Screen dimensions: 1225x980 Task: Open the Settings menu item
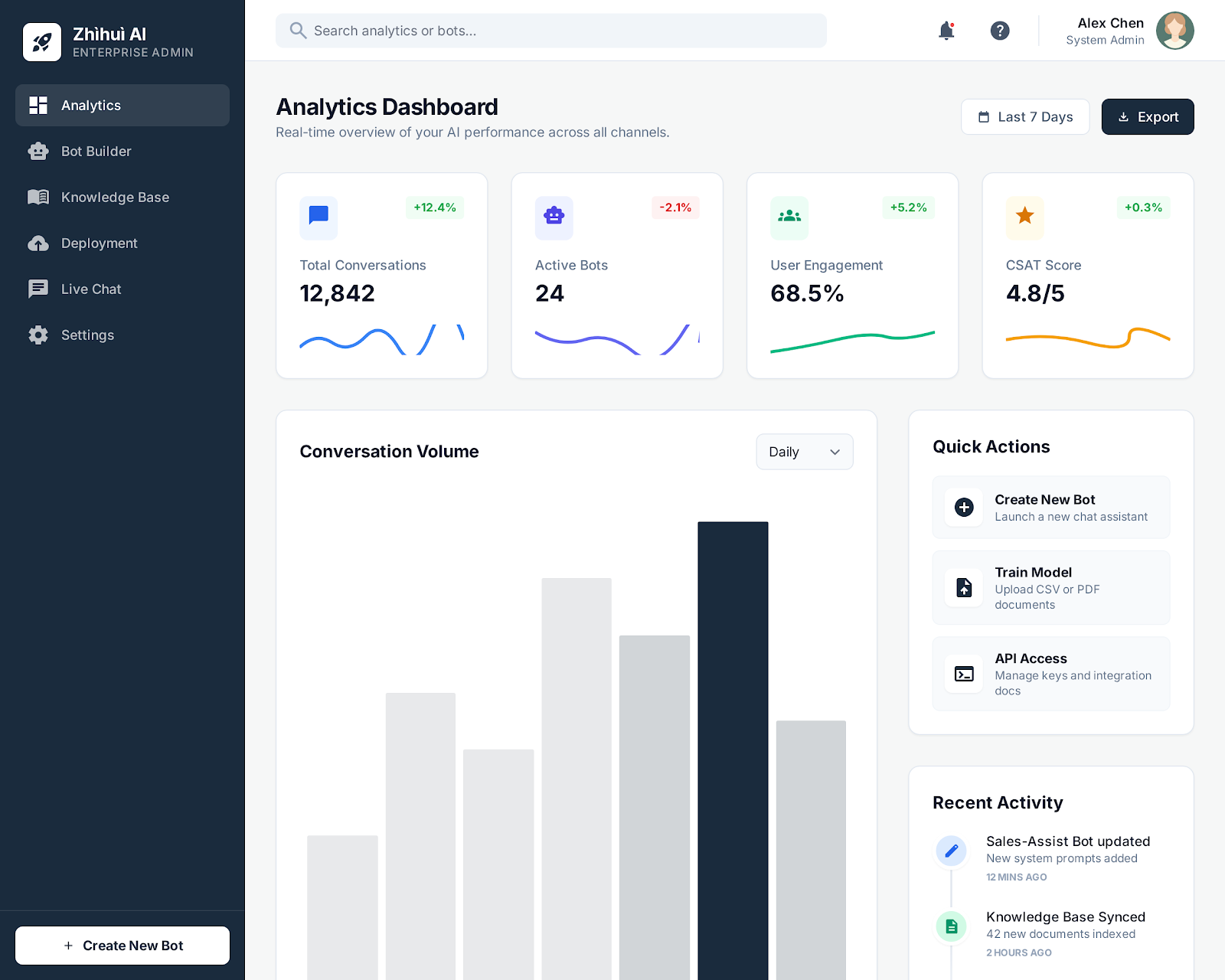(x=87, y=335)
